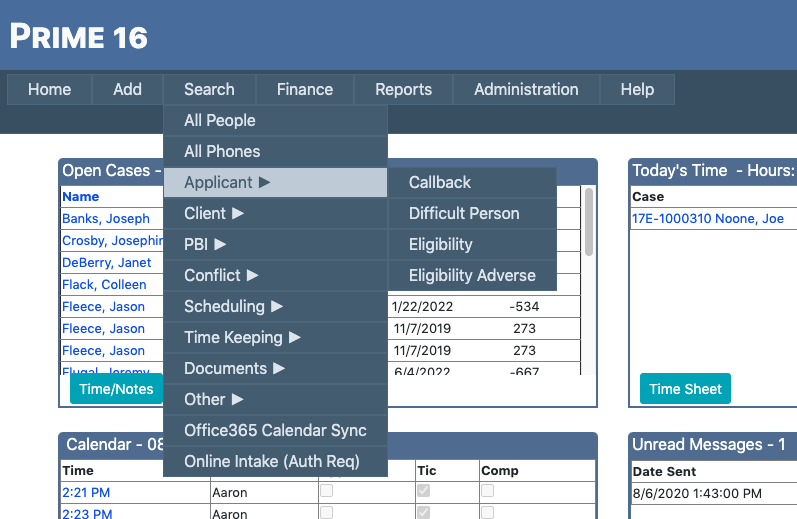Open case for Crosby, Josephine
This screenshot has width=797, height=519.
[x=112, y=240]
